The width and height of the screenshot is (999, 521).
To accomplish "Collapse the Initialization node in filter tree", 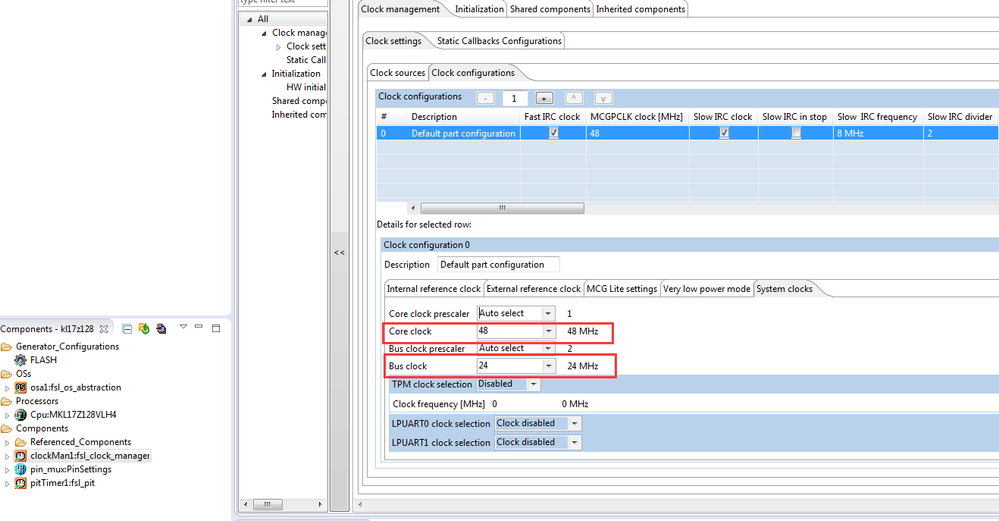I will (264, 75).
